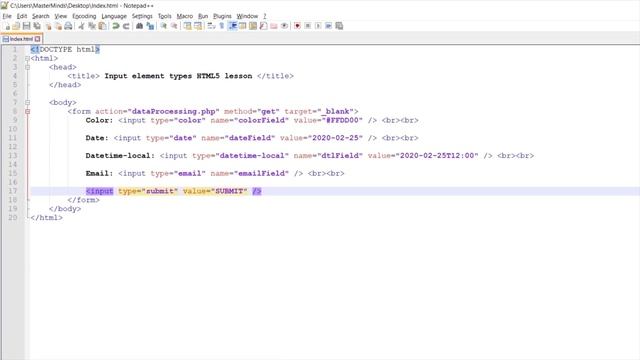Open the Edit menu
The image size is (640, 360).
point(22,16)
